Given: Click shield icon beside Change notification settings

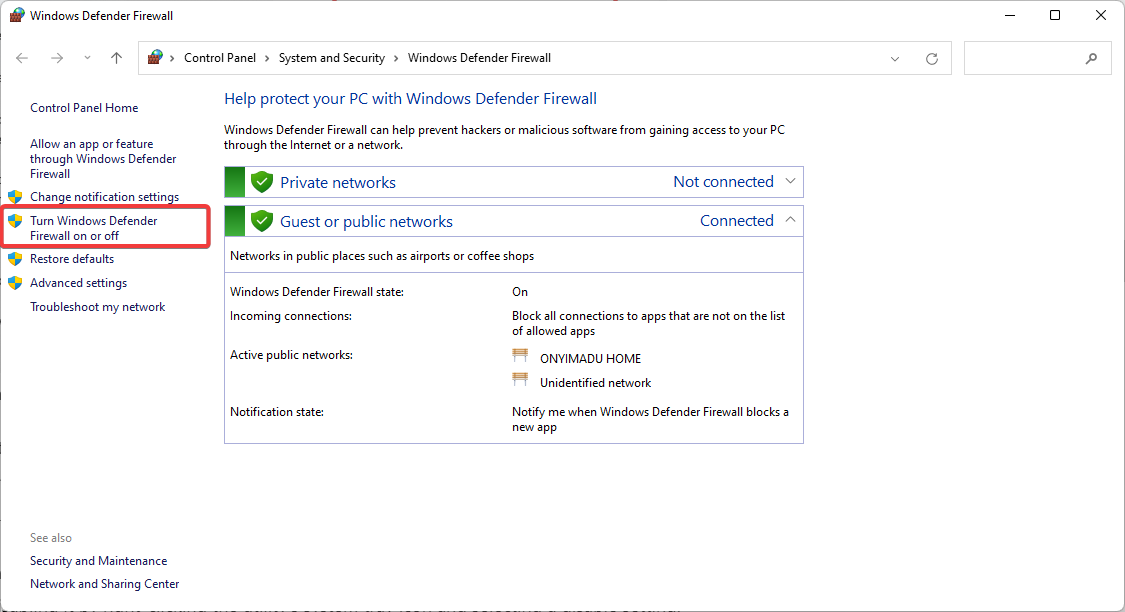Looking at the screenshot, I should coord(15,197).
